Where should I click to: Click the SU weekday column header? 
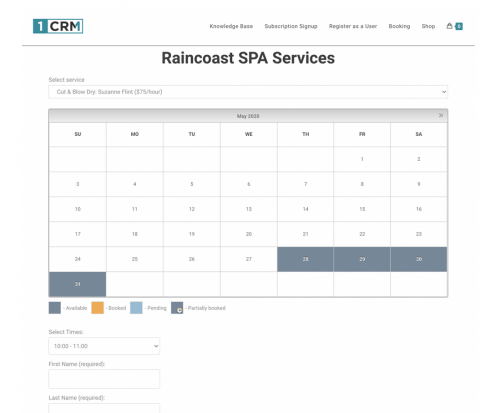(x=78, y=134)
